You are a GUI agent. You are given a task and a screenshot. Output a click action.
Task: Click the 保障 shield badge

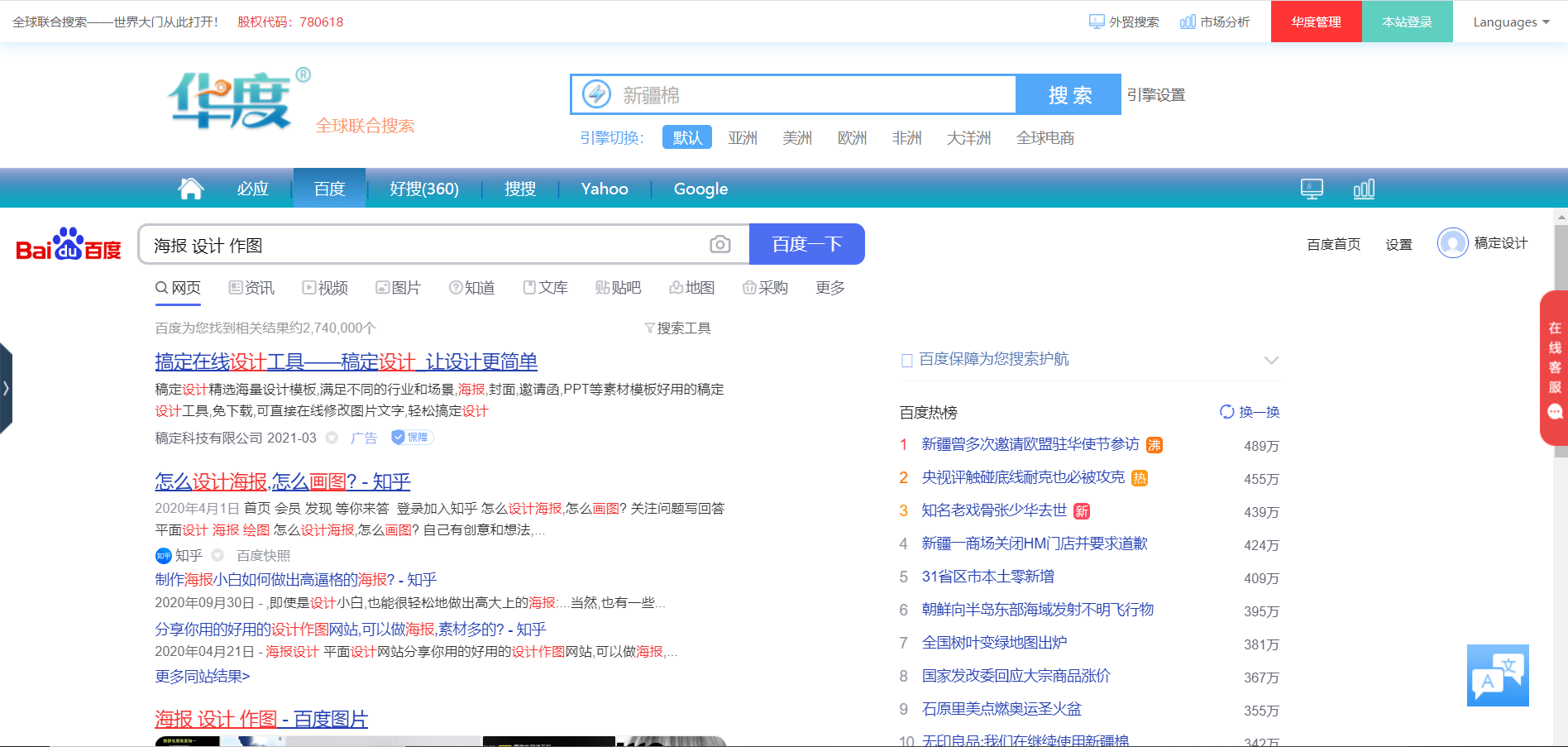412,437
